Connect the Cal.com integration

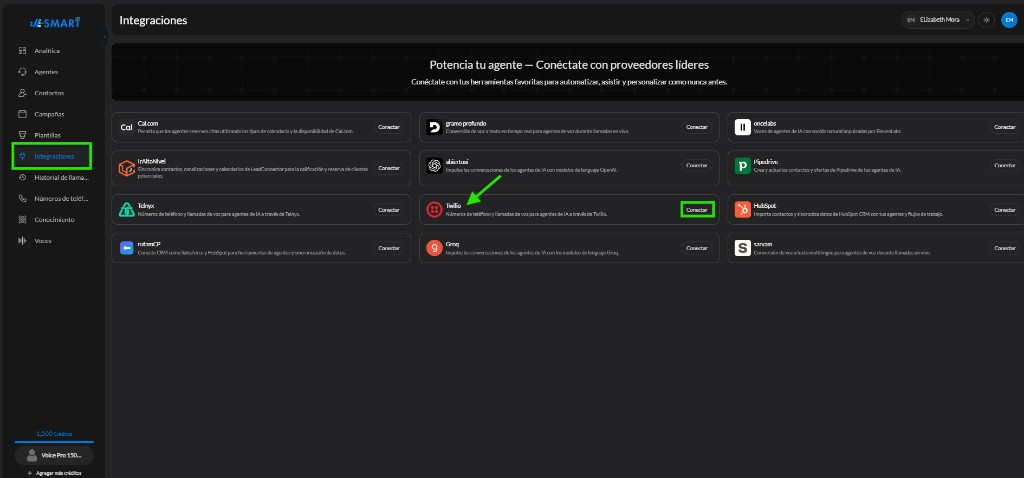tap(389, 127)
